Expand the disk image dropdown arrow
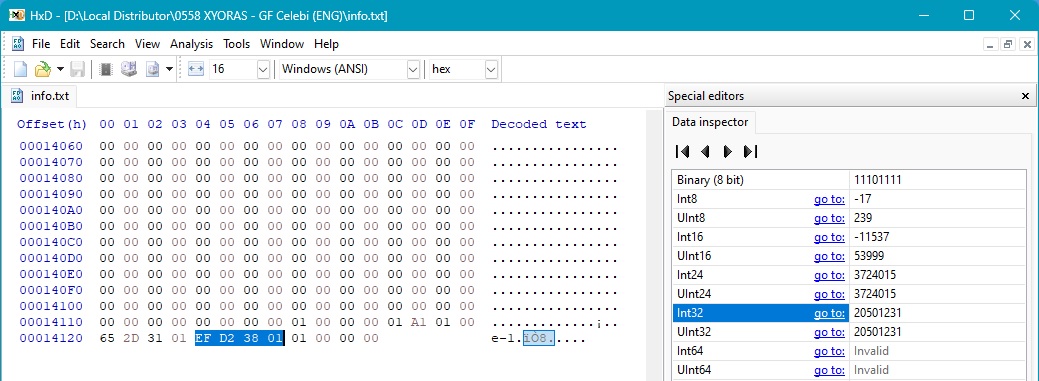This screenshot has height=381, width=1039. (170, 69)
